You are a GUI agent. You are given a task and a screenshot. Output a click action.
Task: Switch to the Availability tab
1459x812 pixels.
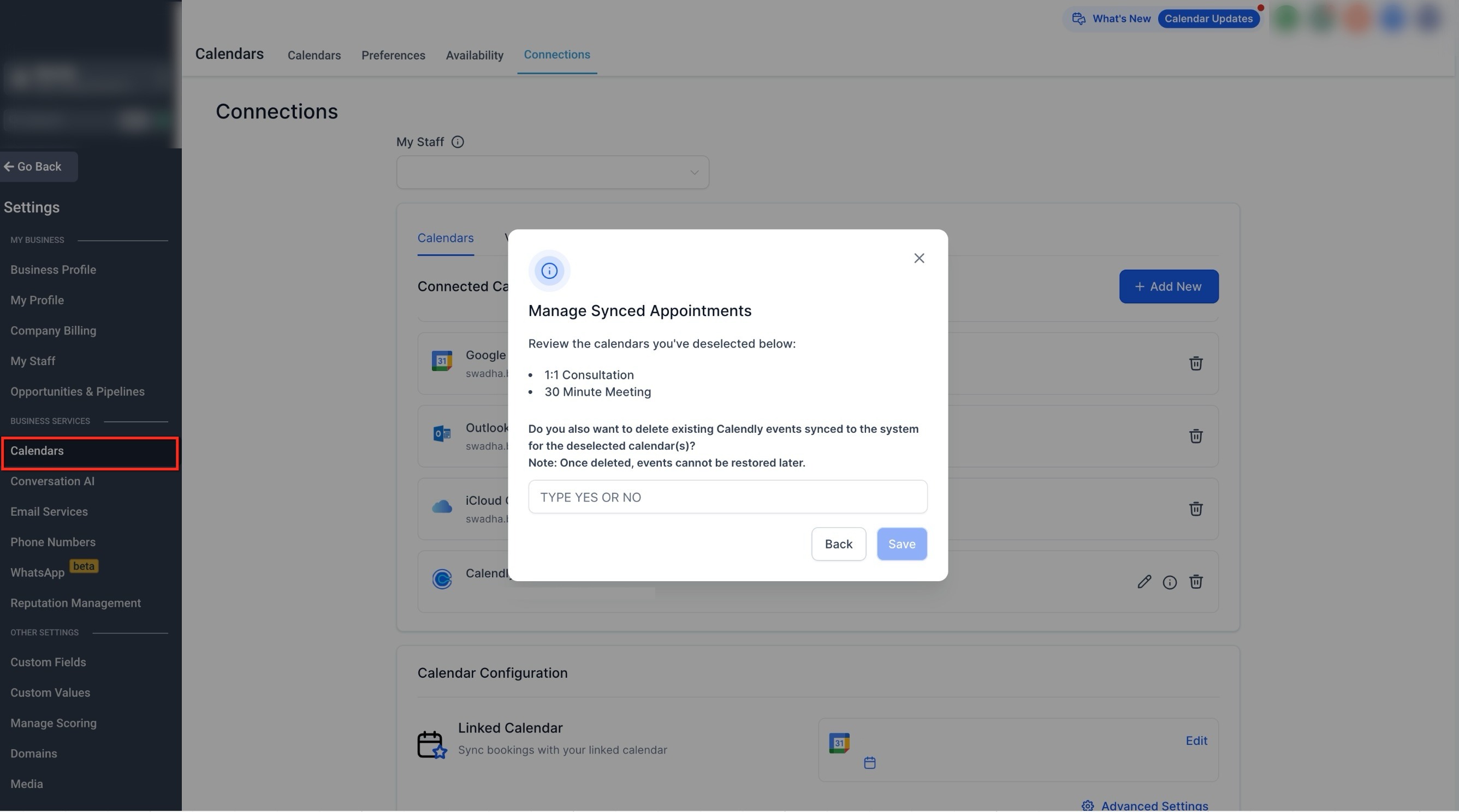click(x=474, y=56)
